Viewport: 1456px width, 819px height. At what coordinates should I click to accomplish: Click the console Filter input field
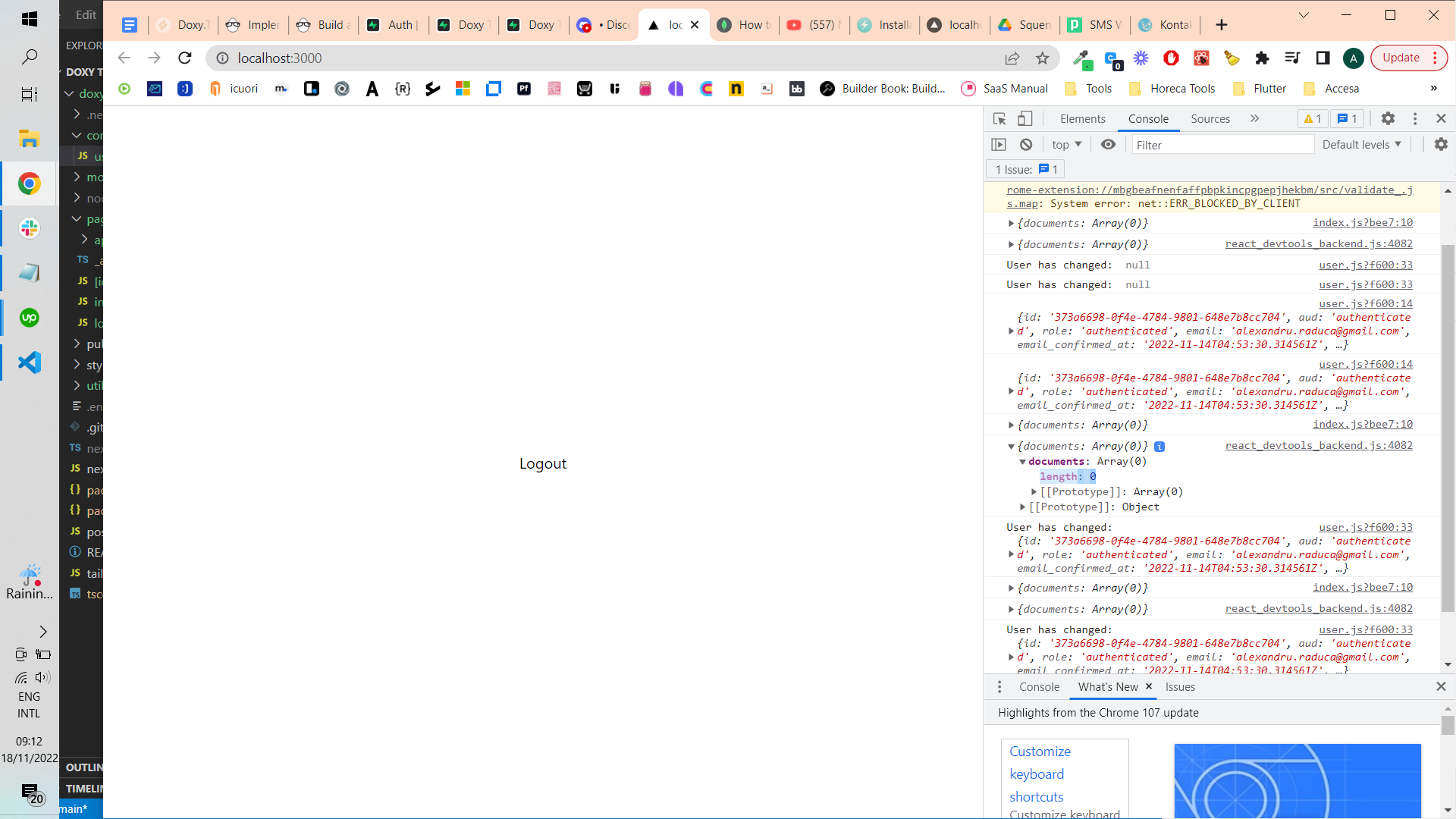pos(1222,145)
